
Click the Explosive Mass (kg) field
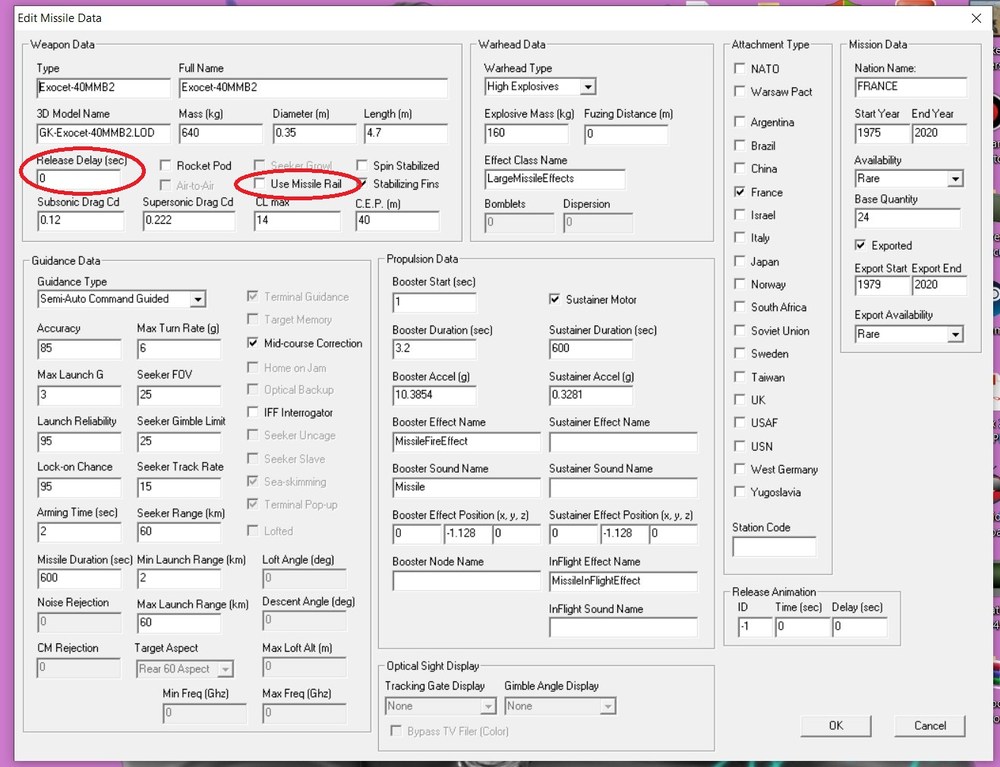coord(526,133)
